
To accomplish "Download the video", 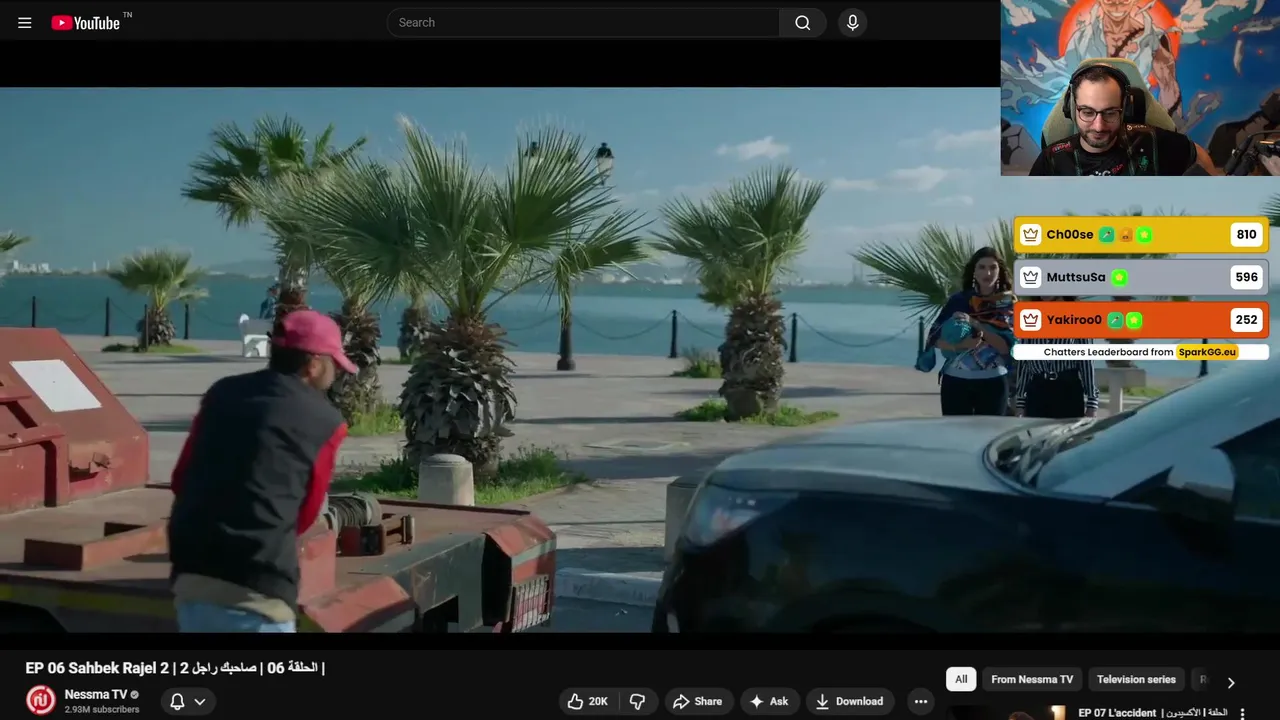I will coord(850,701).
